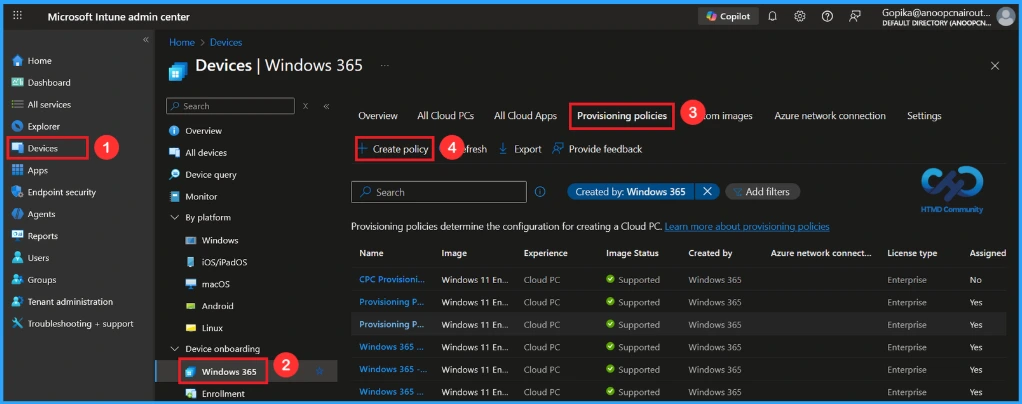Collapse the main left navigation menu

145,40
